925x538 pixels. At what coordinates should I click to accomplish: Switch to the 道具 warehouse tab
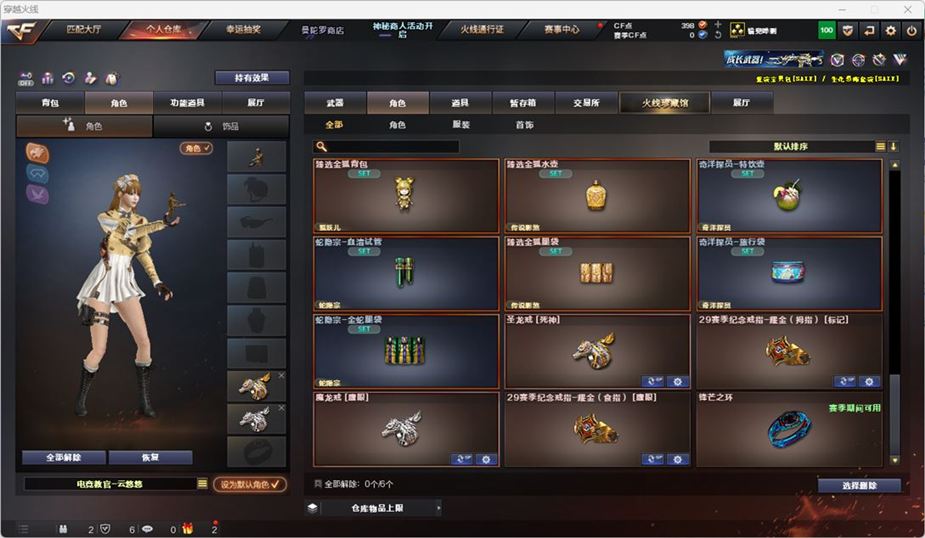point(460,103)
